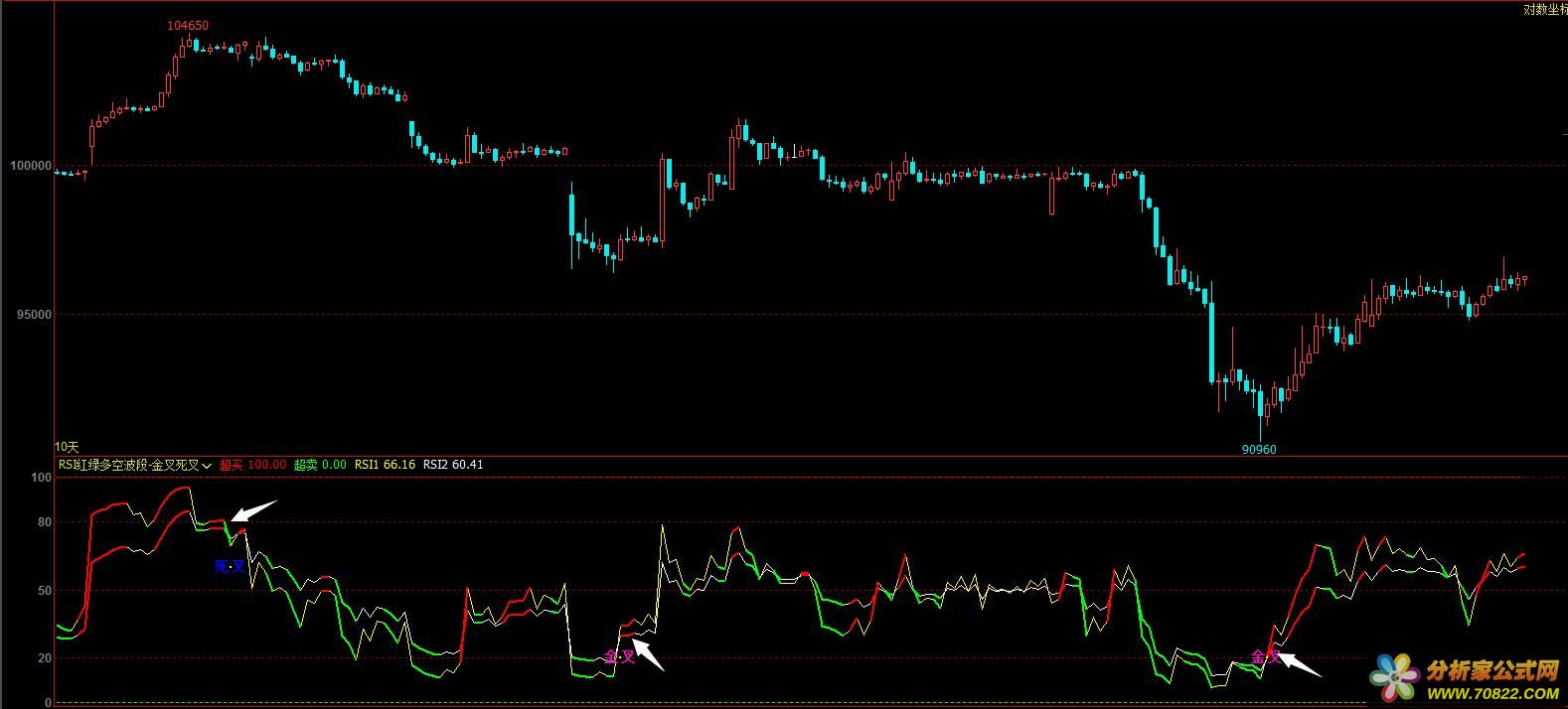Select the 超卖 0.00 oversold value
Image resolution: width=1568 pixels, height=709 pixels.
click(320, 465)
